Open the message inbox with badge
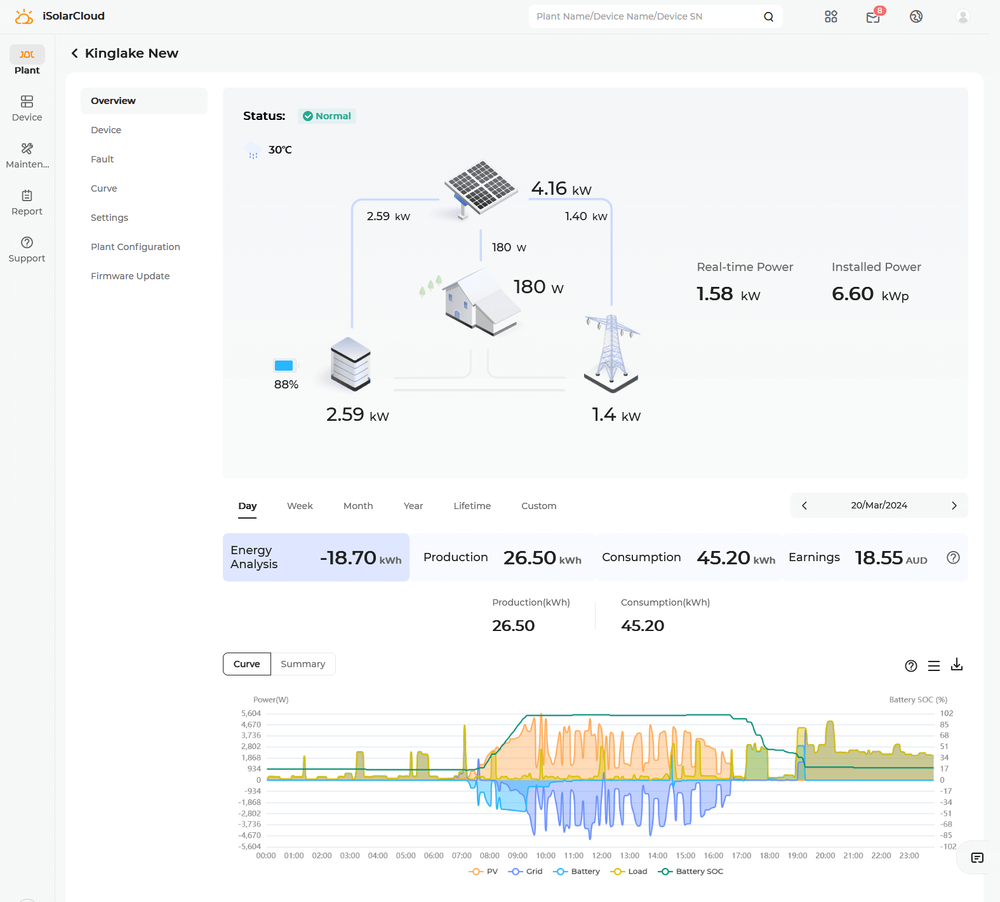This screenshot has height=902, width=1000. click(874, 17)
